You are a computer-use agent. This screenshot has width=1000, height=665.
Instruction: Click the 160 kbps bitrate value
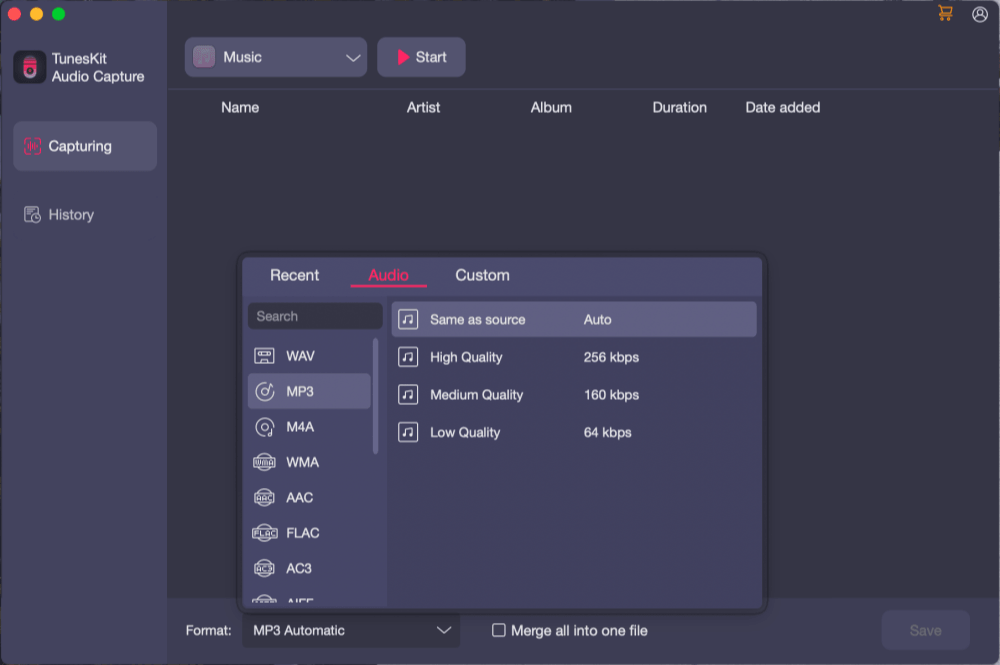pos(611,395)
